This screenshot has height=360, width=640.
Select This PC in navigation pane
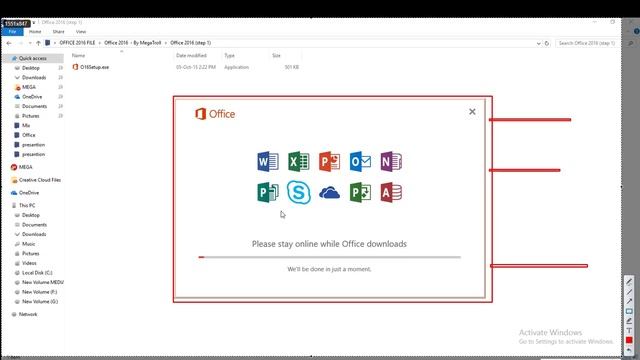pos(27,205)
